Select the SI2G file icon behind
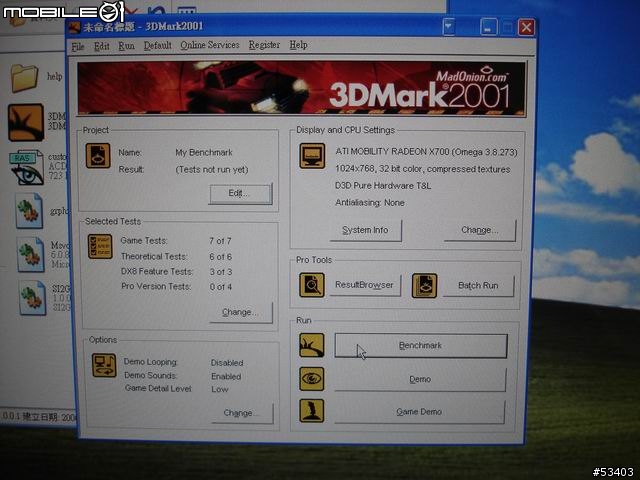 (32, 298)
